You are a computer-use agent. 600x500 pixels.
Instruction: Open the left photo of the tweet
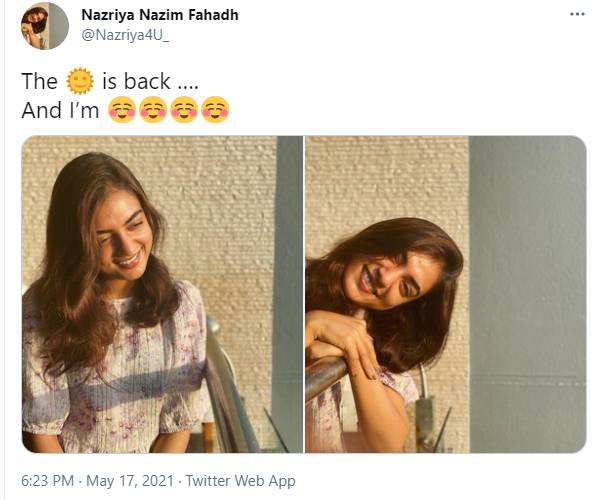point(162,294)
